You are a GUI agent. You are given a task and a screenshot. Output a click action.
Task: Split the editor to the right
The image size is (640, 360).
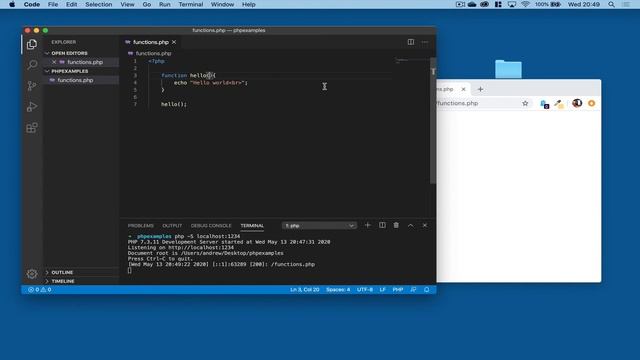point(411,42)
